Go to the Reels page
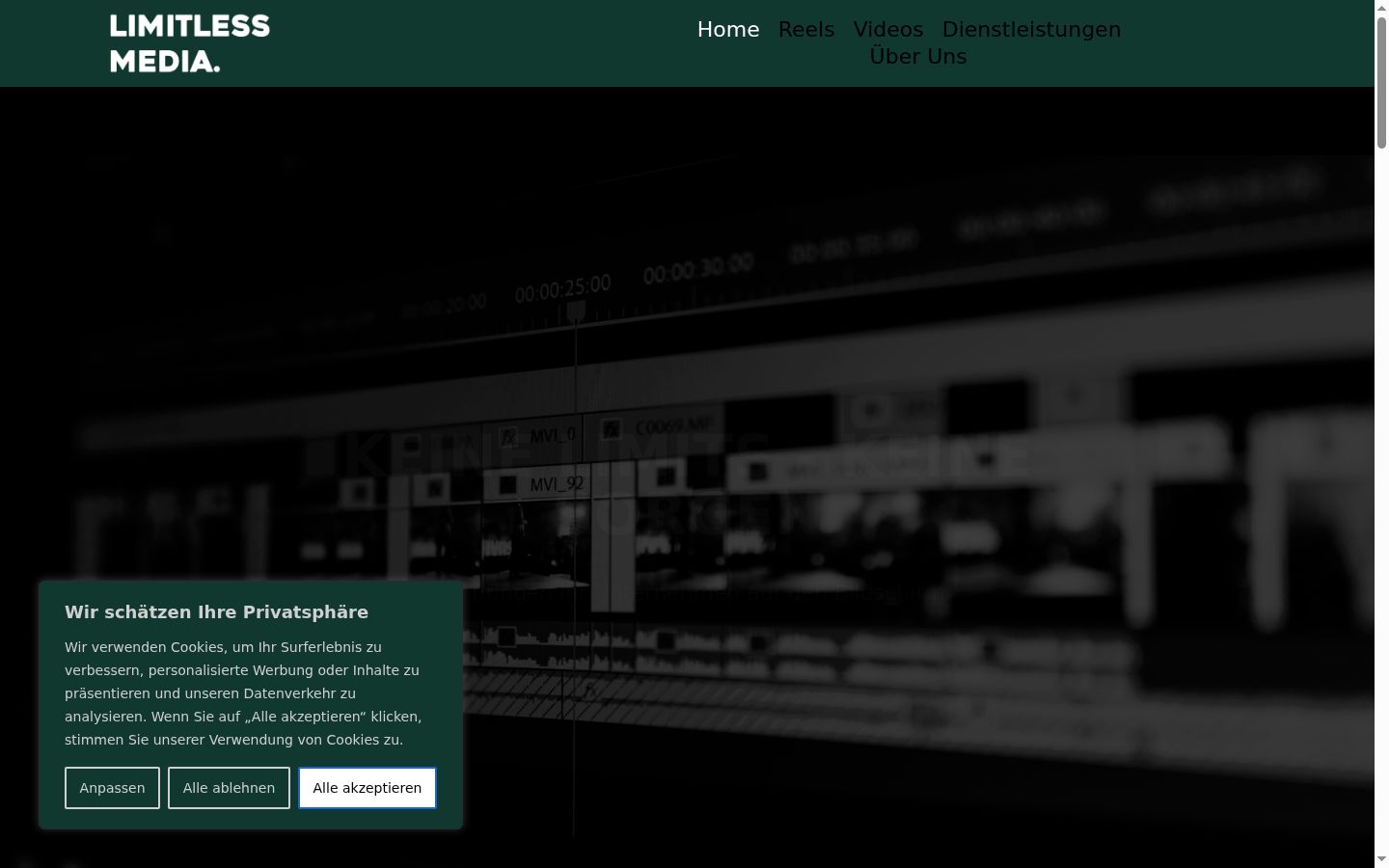Image resolution: width=1389 pixels, height=868 pixels. coord(806,30)
